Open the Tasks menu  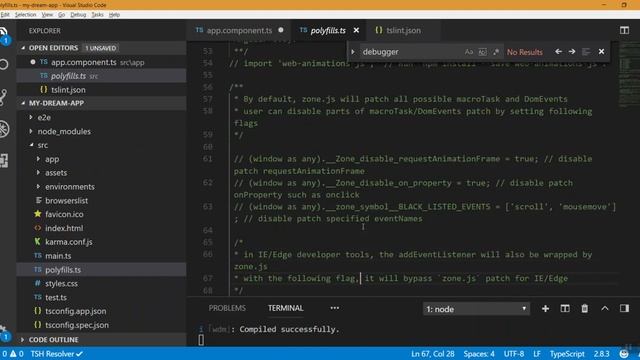97,15
